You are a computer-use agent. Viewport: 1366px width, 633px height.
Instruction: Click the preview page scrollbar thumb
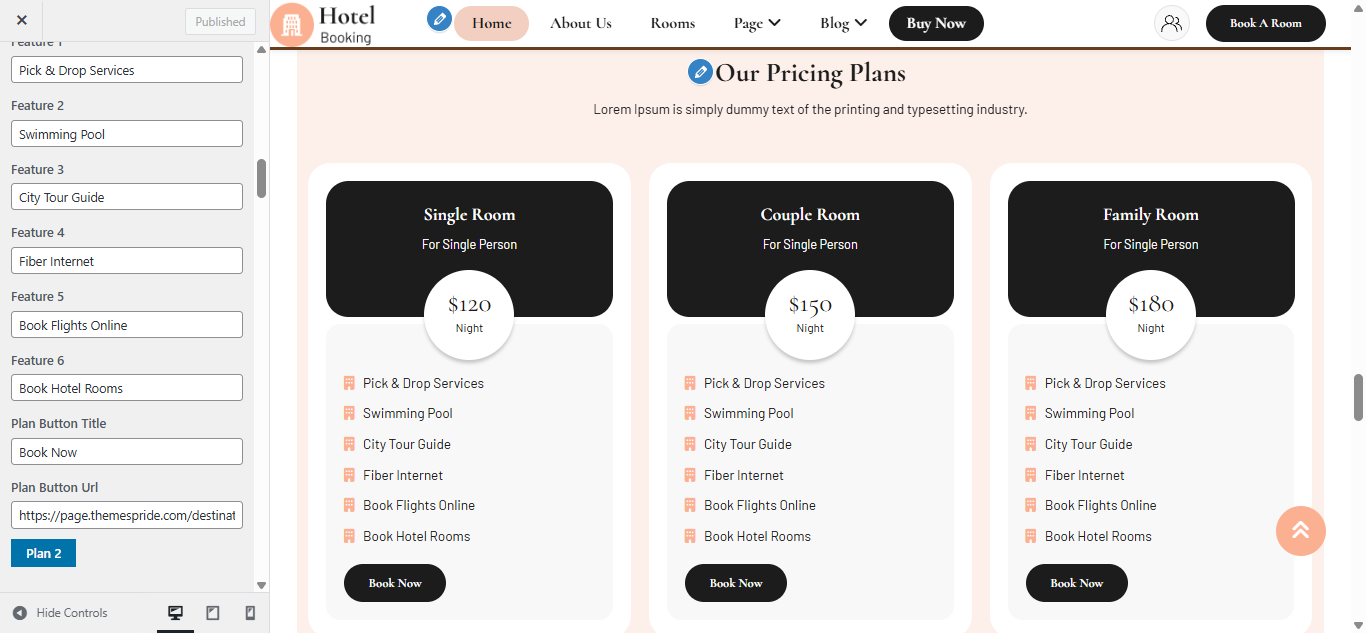click(x=1359, y=398)
